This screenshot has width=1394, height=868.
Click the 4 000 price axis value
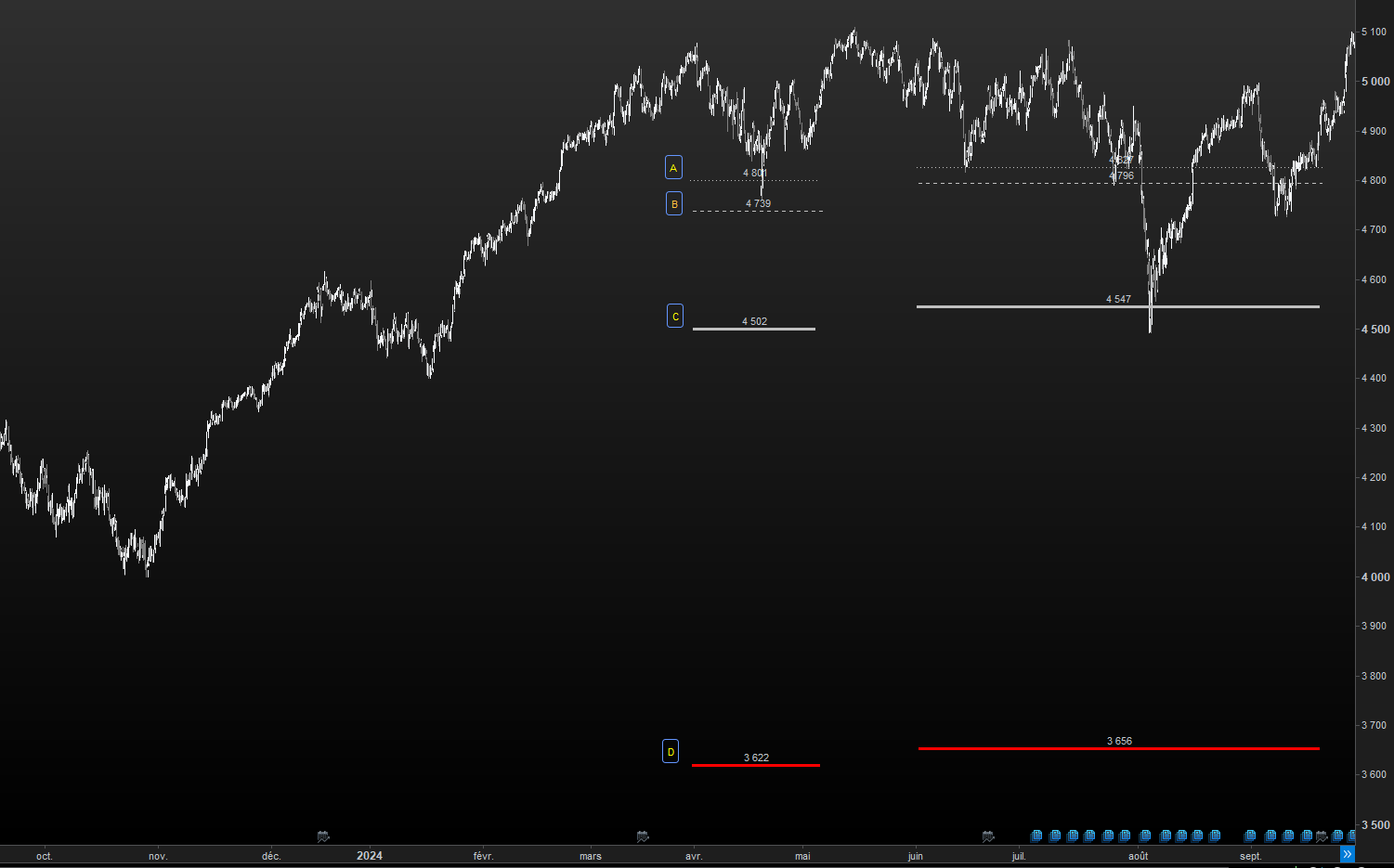tap(1375, 577)
